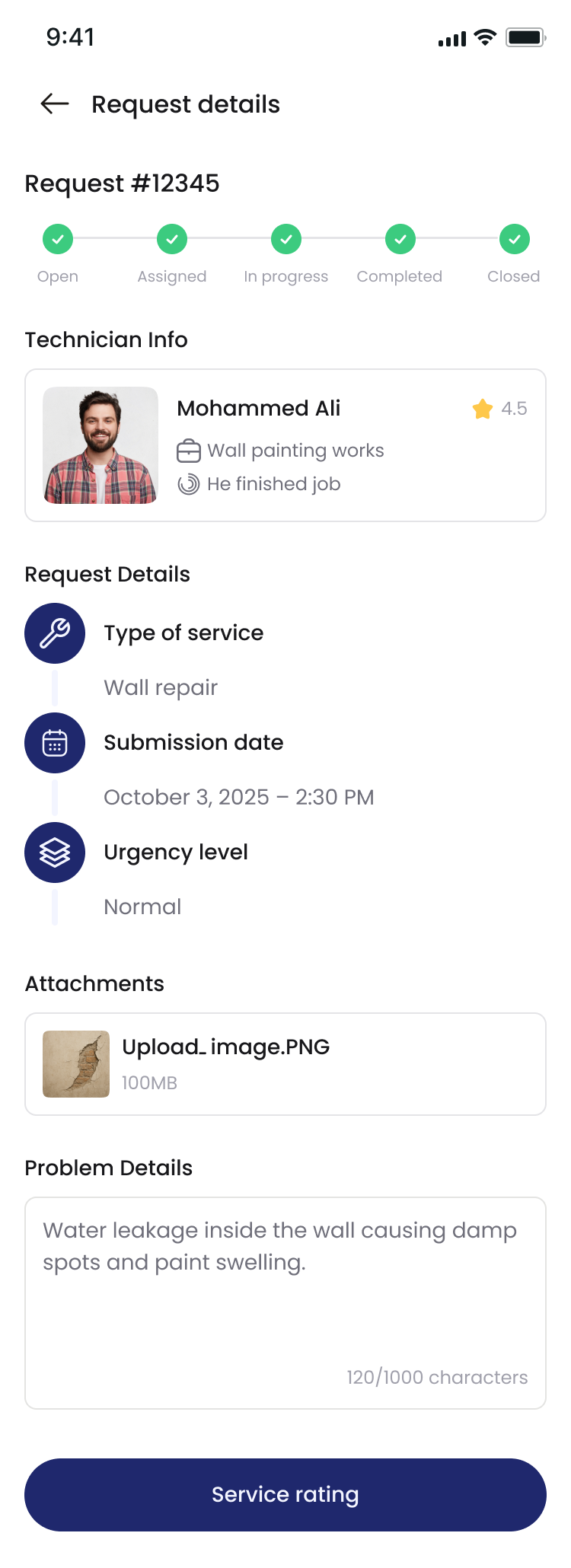Select the In progress step checkmark
The height and width of the screenshot is (1568, 571).
pos(286,239)
